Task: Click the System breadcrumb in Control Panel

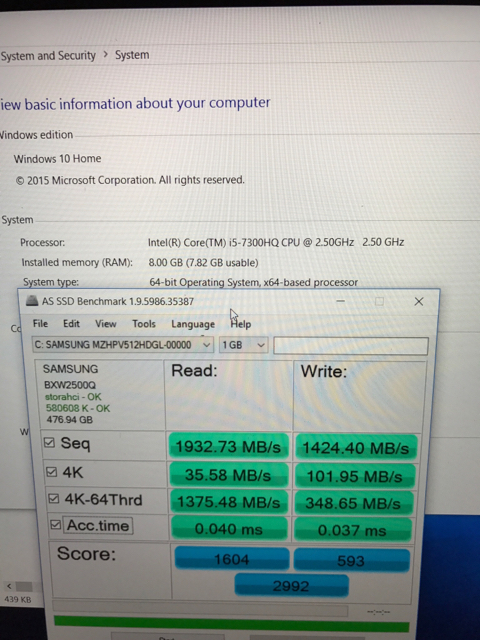Action: [132, 55]
